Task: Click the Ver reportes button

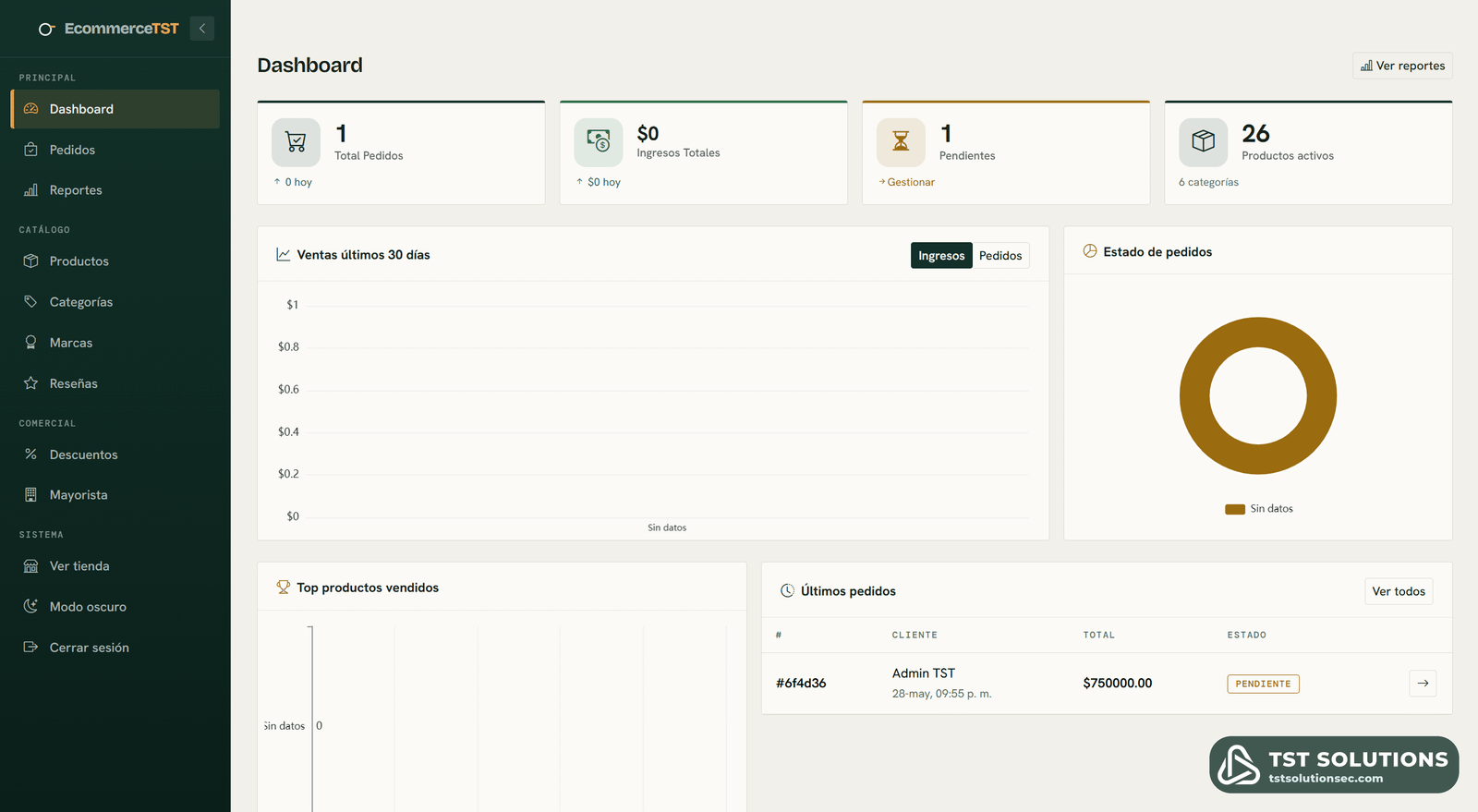Action: pos(1402,66)
